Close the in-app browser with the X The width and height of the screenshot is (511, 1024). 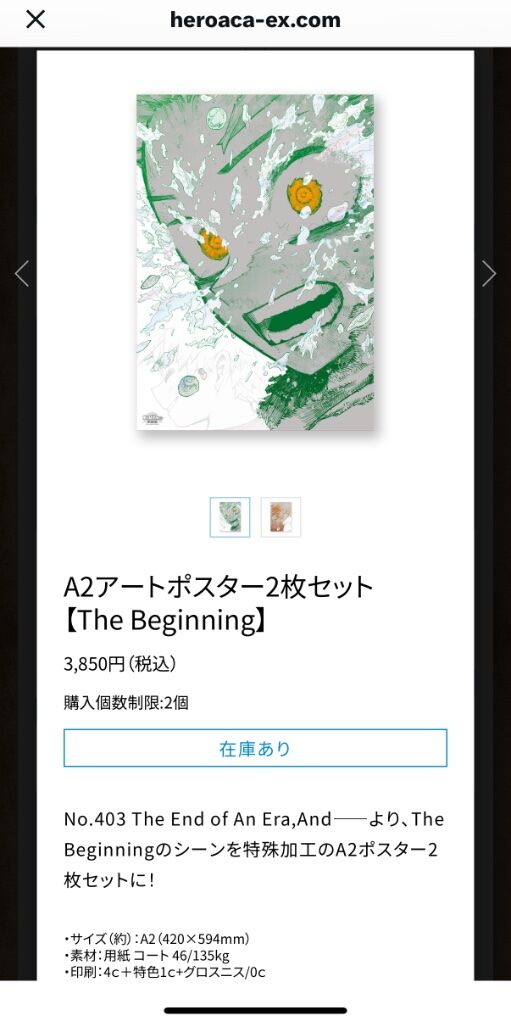pyautogui.click(x=35, y=20)
